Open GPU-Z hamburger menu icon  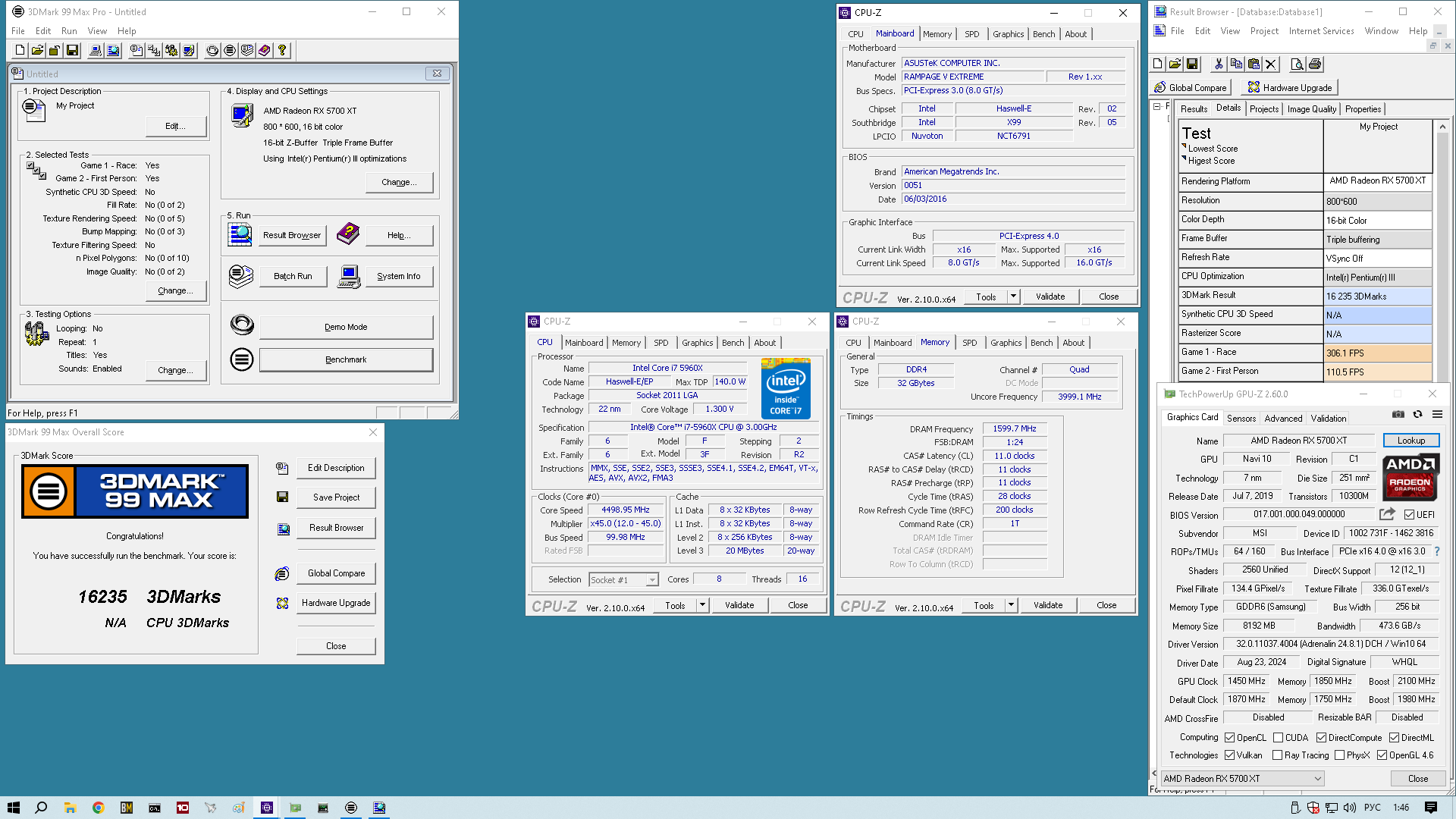click(1437, 415)
